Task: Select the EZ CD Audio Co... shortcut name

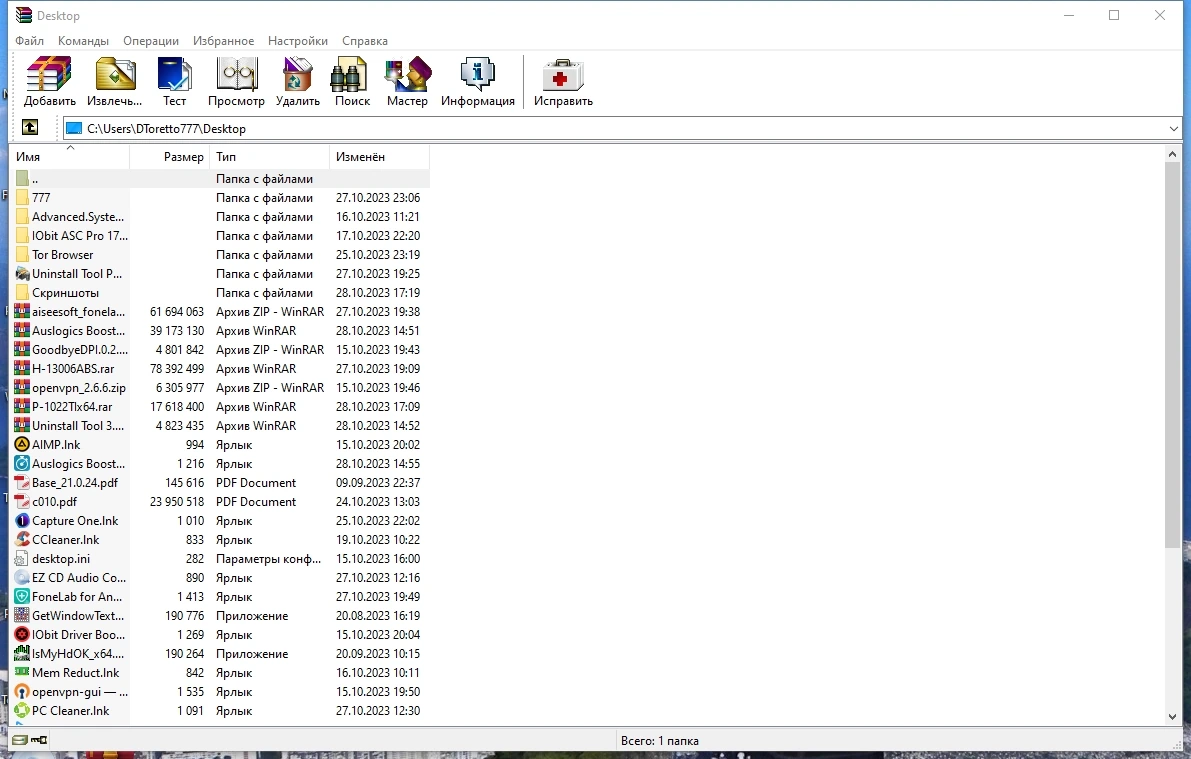Action: [79, 577]
